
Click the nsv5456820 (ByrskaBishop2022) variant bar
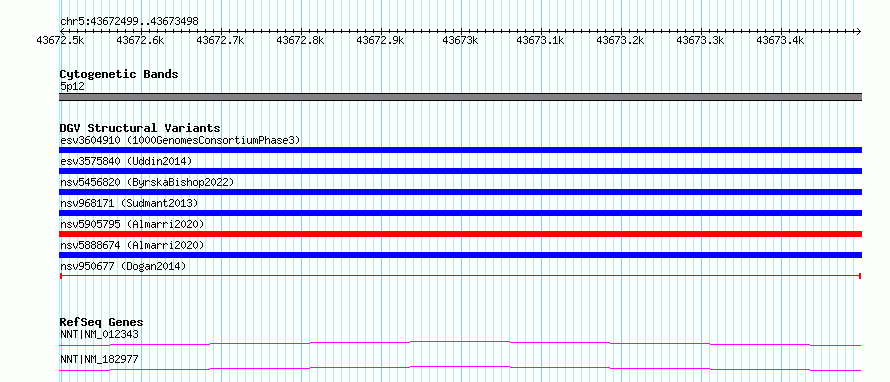460,192
